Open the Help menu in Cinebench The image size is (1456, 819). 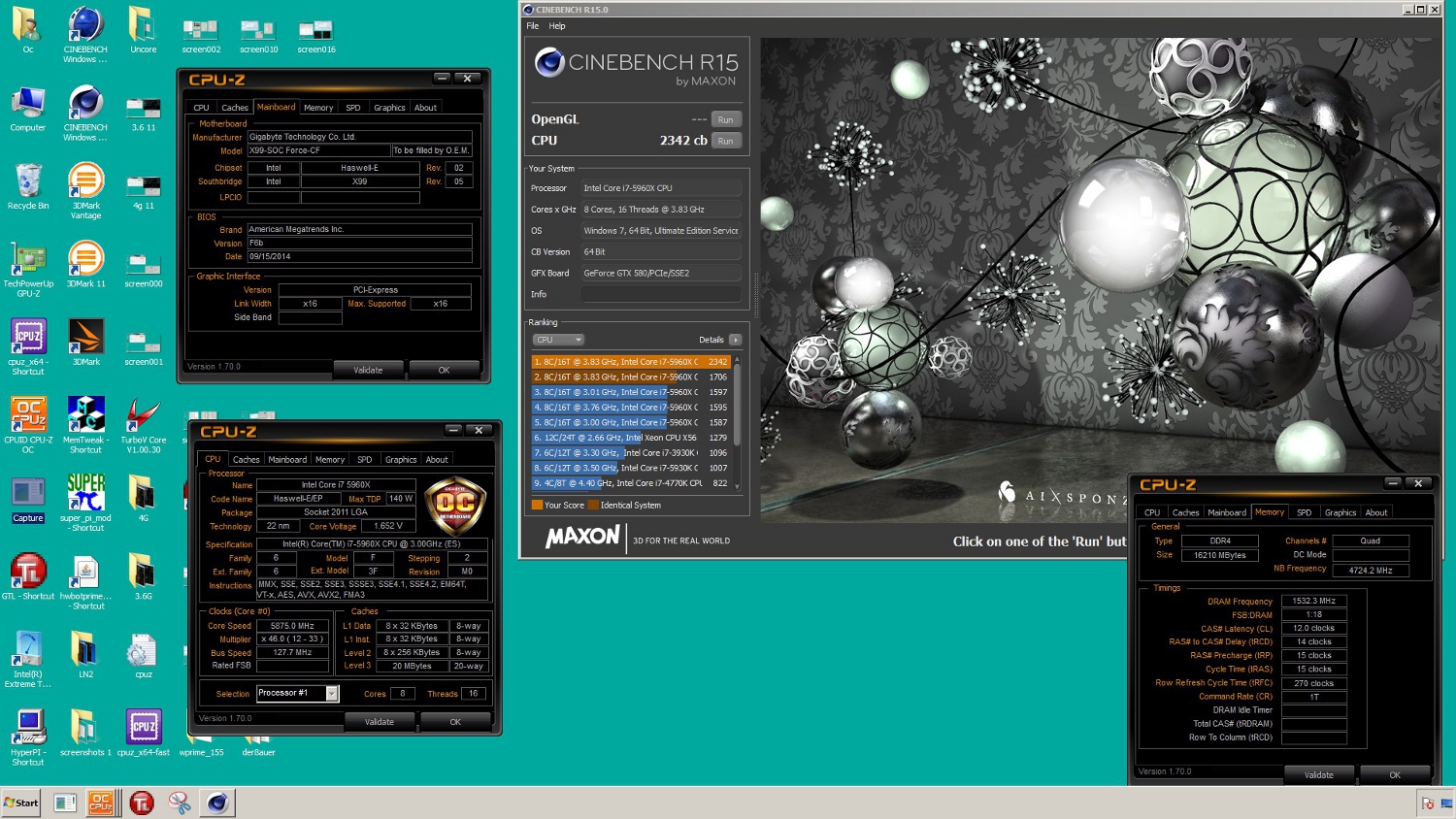557,26
